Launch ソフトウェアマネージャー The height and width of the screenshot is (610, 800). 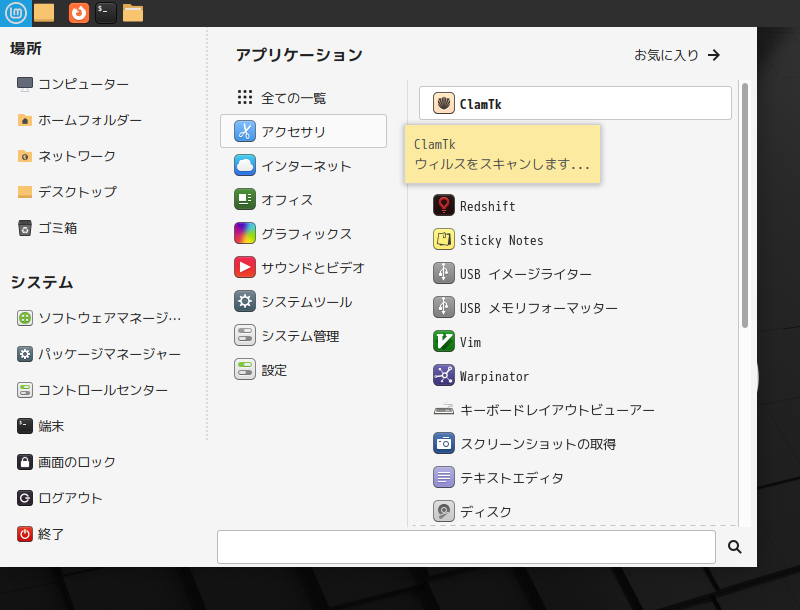[99, 318]
